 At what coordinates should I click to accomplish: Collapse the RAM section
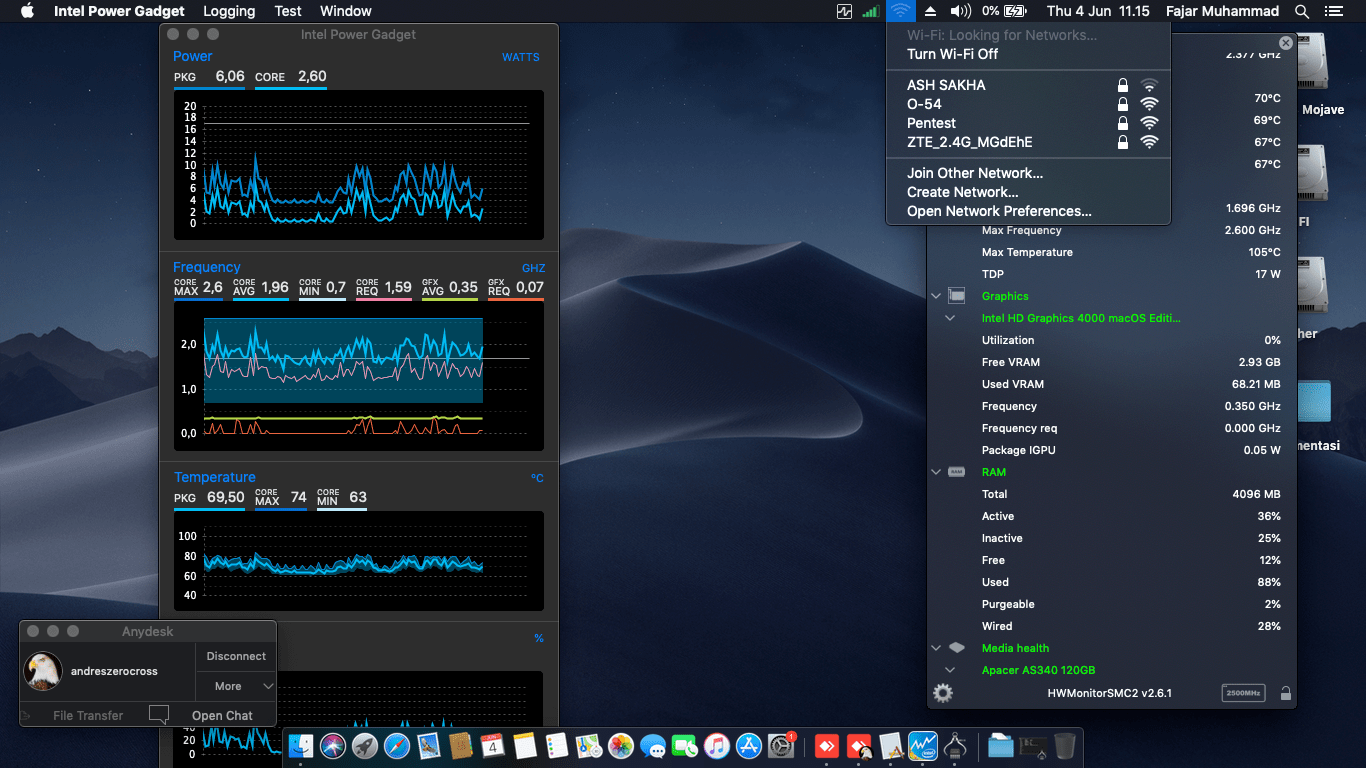936,472
